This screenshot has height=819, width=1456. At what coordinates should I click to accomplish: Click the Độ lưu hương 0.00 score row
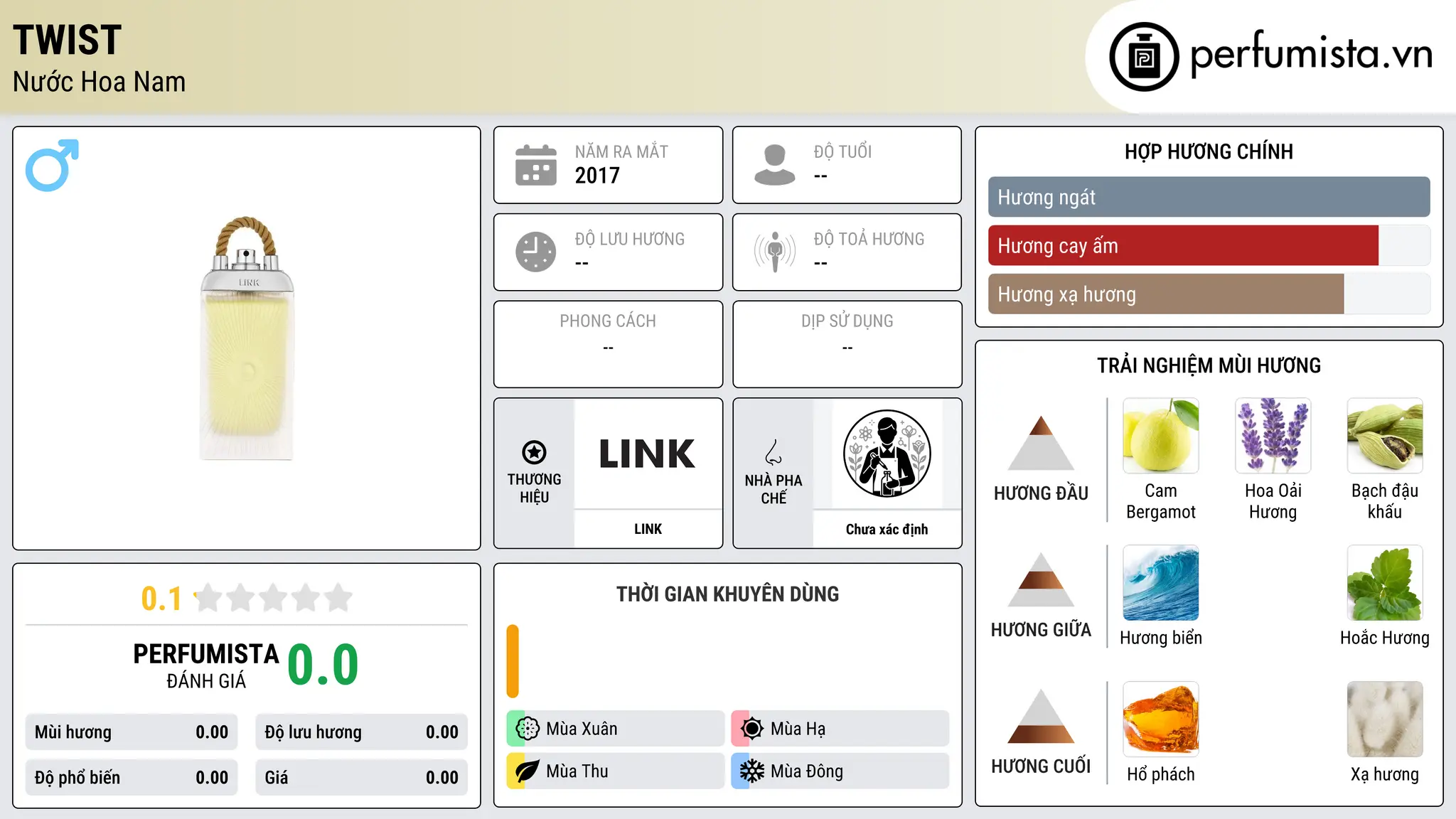361,732
